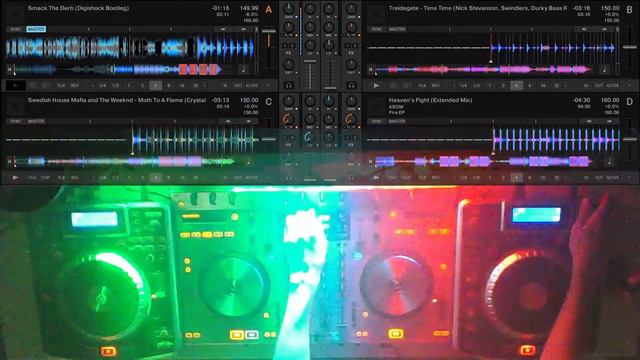This screenshot has height=360, width=640.
Task: Enable SYNC on Deck A
Action: [x=16, y=29]
